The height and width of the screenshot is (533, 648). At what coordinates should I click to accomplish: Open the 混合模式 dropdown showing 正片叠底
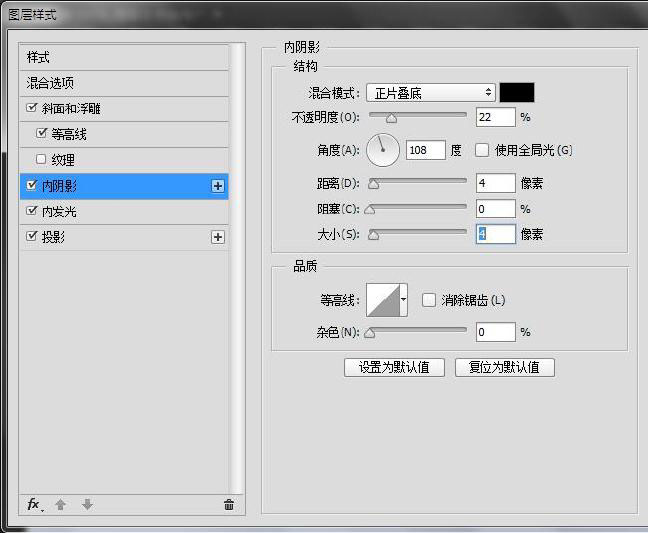pos(431,93)
